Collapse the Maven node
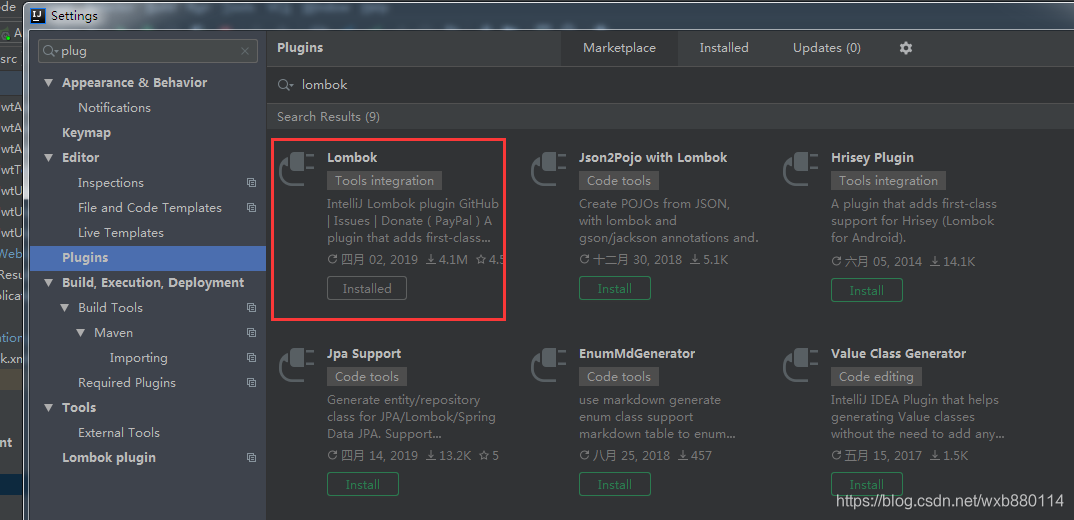This screenshot has width=1074, height=520. pos(81,333)
